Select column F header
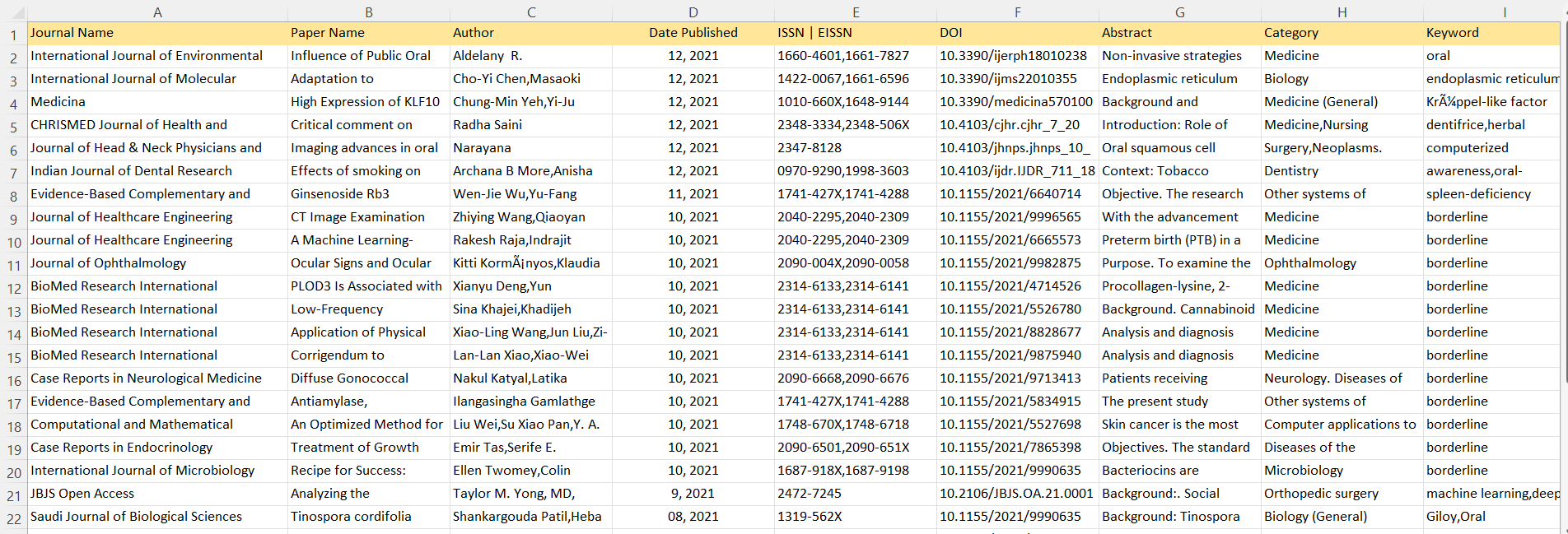Screen dimensions: 1568x534 tap(1018, 12)
